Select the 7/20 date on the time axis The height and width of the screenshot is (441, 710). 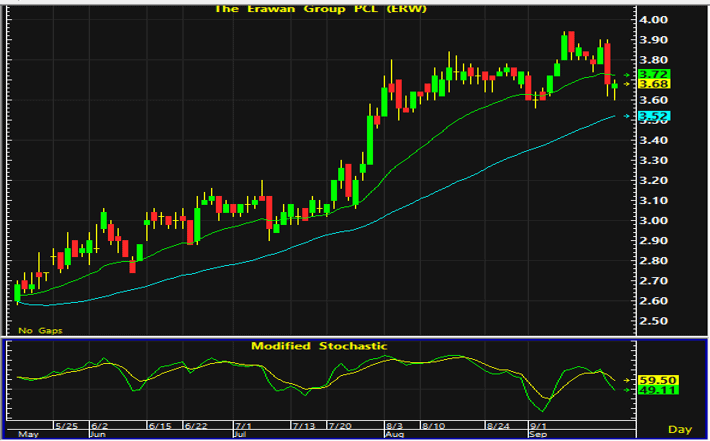(340, 426)
